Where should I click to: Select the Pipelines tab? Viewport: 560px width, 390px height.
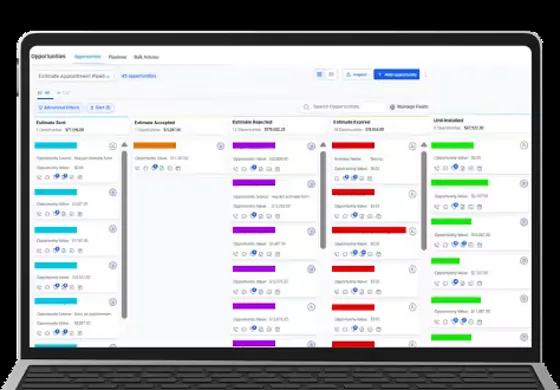[118, 57]
